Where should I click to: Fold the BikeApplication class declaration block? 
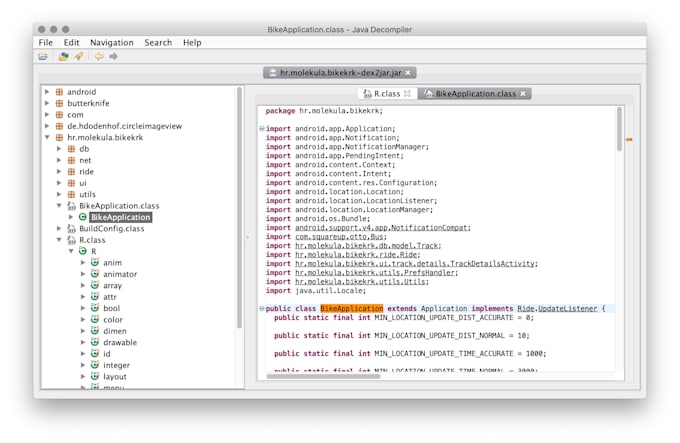[x=262, y=309]
